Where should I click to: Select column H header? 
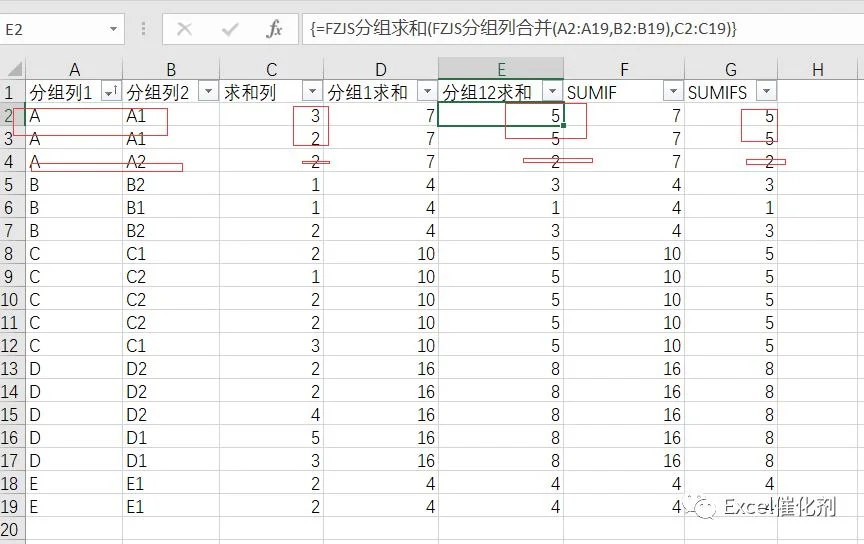[x=818, y=69]
